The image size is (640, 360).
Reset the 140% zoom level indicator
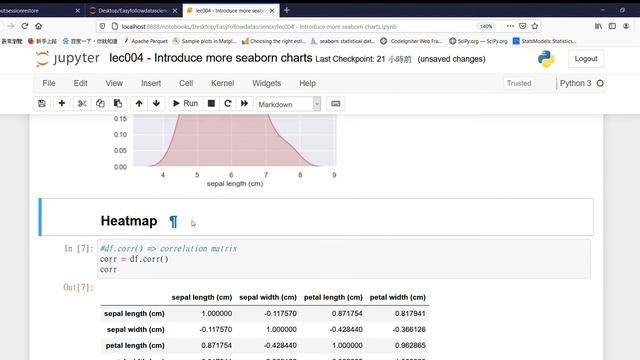tap(486, 26)
